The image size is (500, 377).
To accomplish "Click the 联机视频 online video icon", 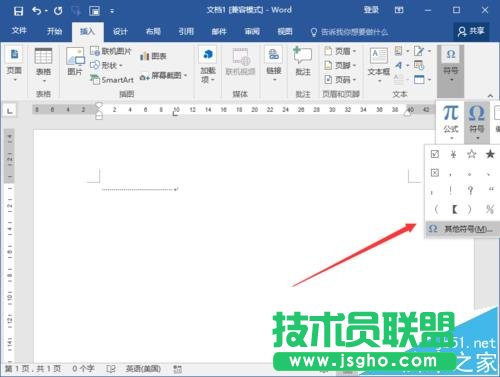I will pyautogui.click(x=240, y=62).
